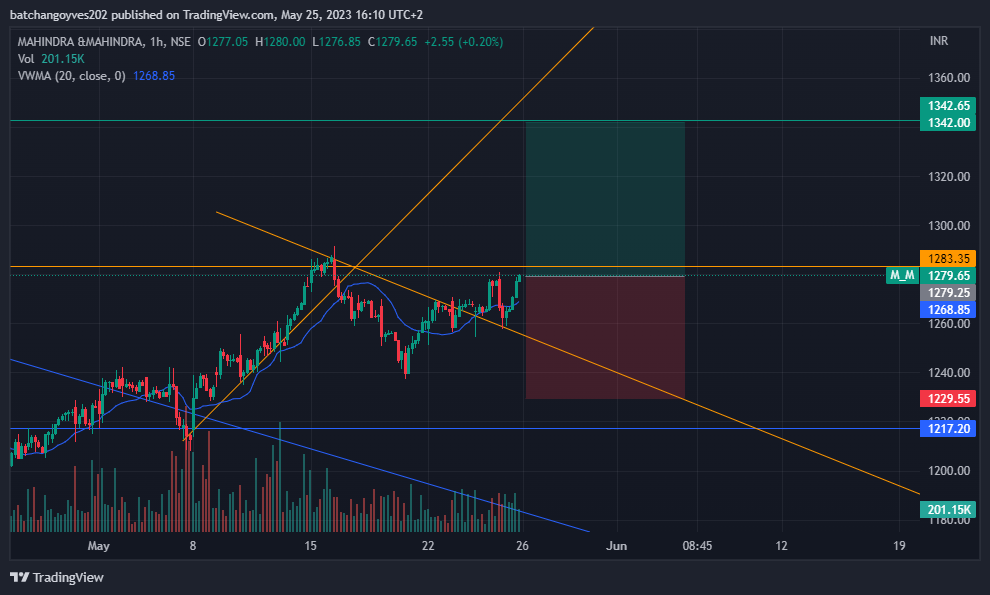Image resolution: width=990 pixels, height=595 pixels.
Task: Click the close value C1279.65 in the header
Action: [x=392, y=42]
